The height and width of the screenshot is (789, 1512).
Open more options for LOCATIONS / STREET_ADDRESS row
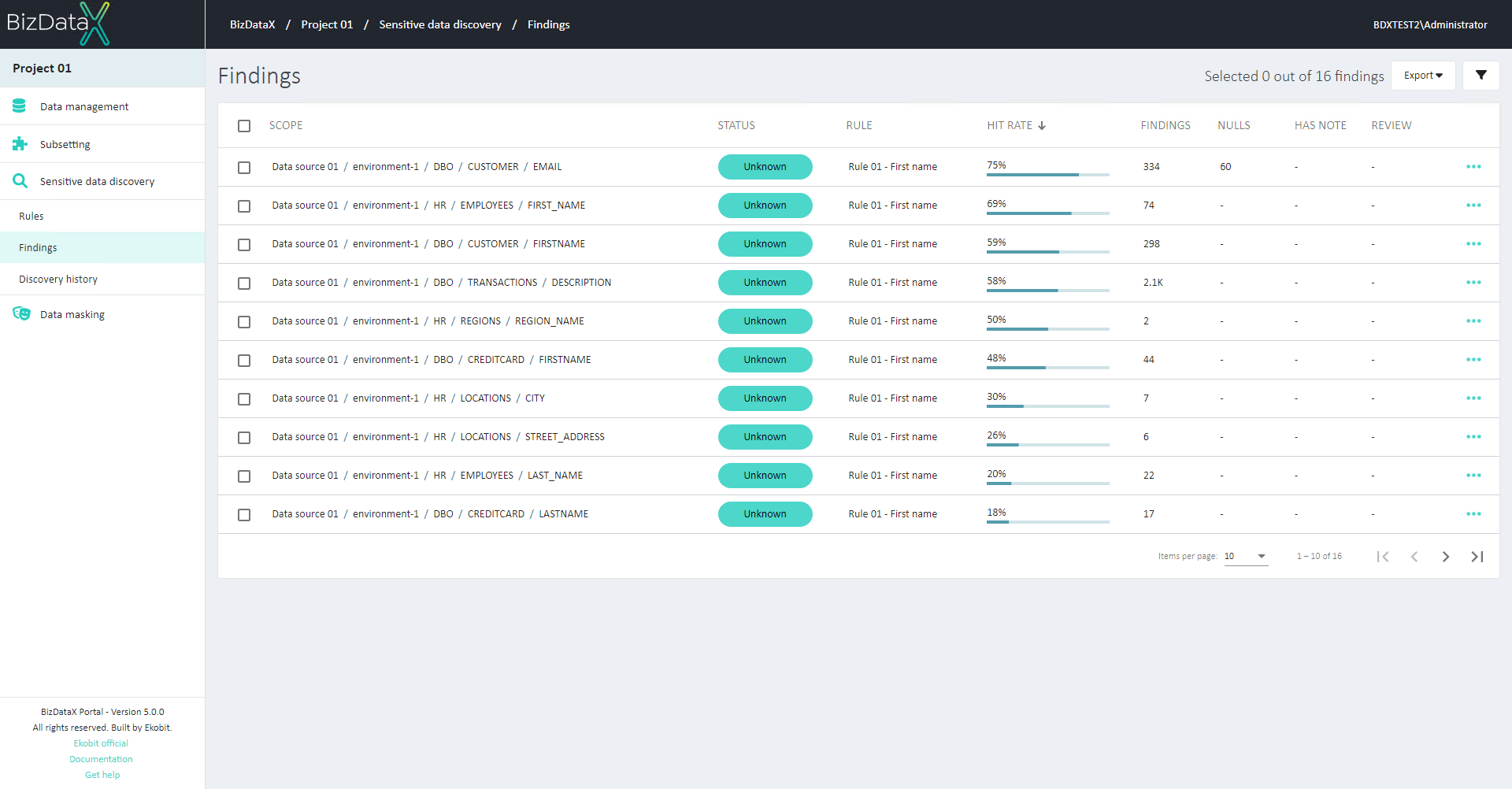coord(1473,437)
